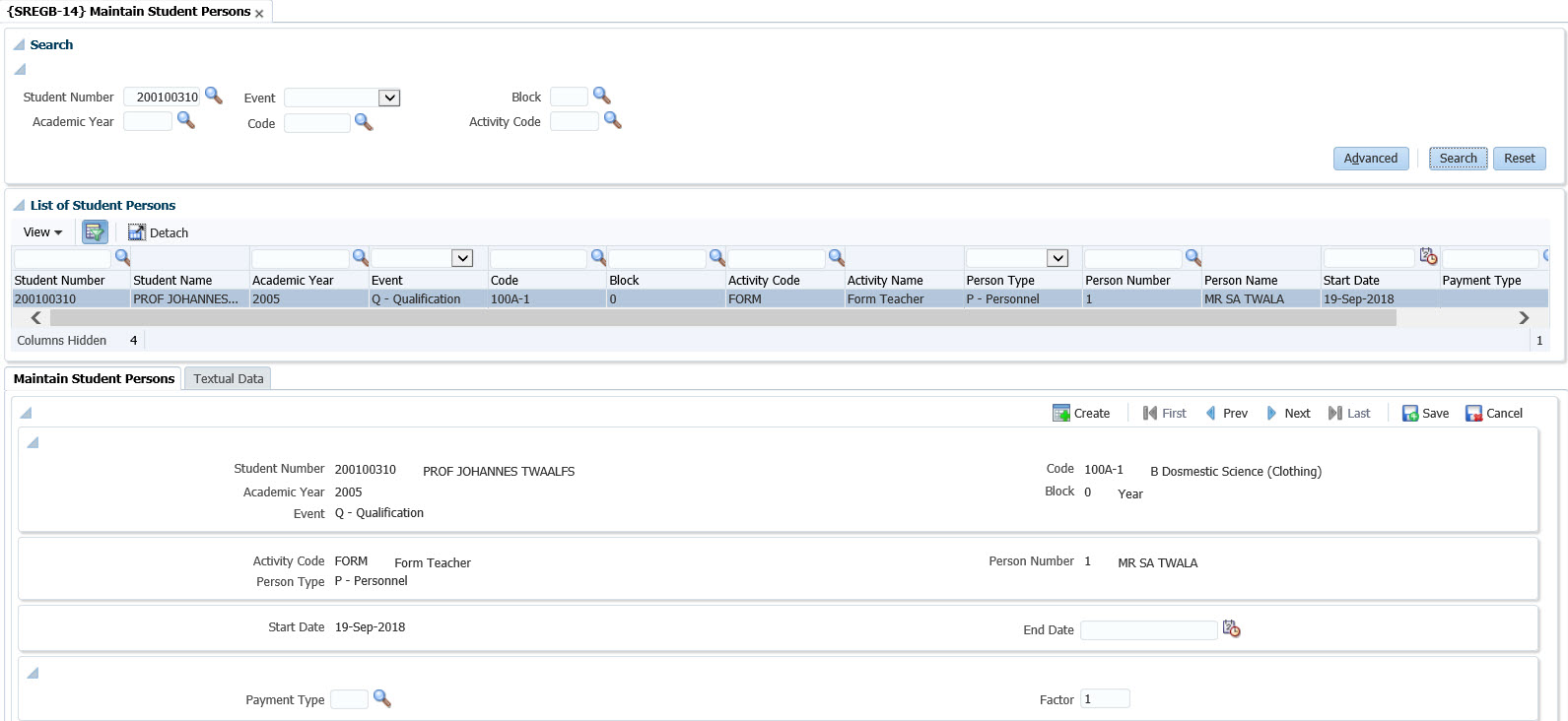The width and height of the screenshot is (1568, 721).
Task: Collapse the List of Student Persons panel
Action: point(19,205)
